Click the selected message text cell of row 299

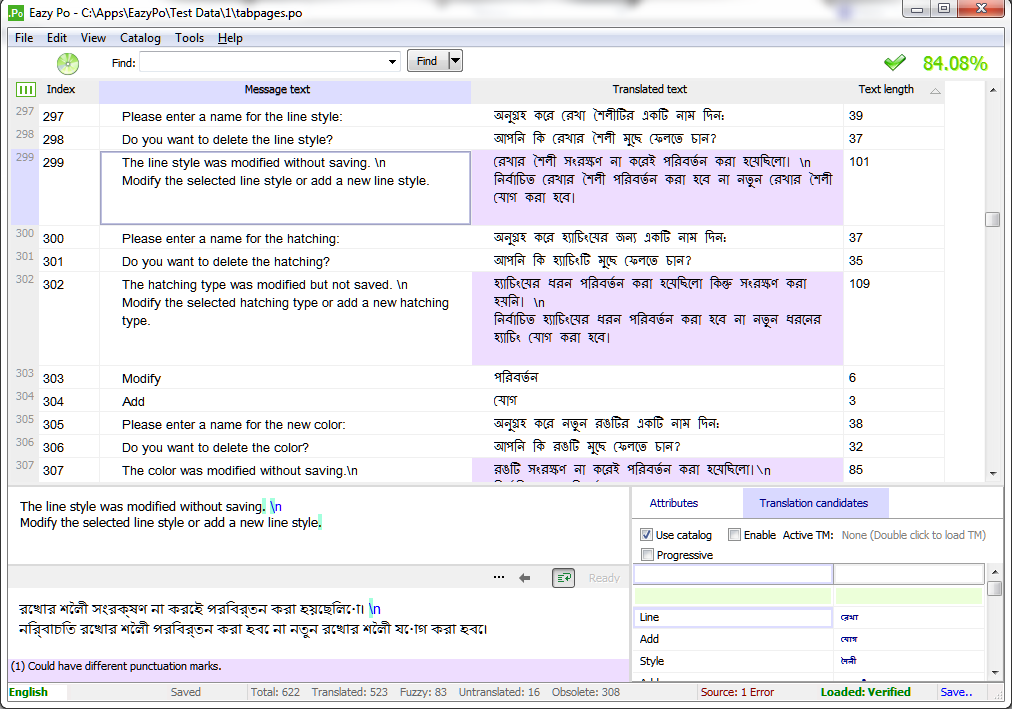click(285, 188)
